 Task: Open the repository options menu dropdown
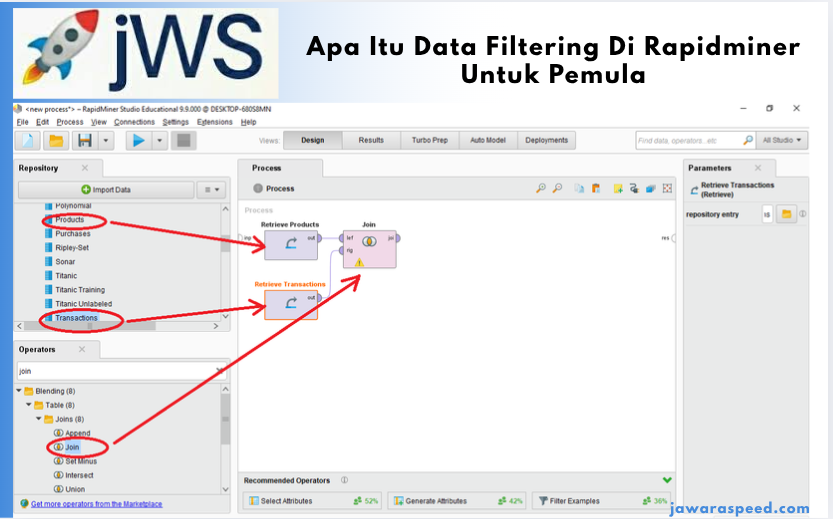(211, 190)
